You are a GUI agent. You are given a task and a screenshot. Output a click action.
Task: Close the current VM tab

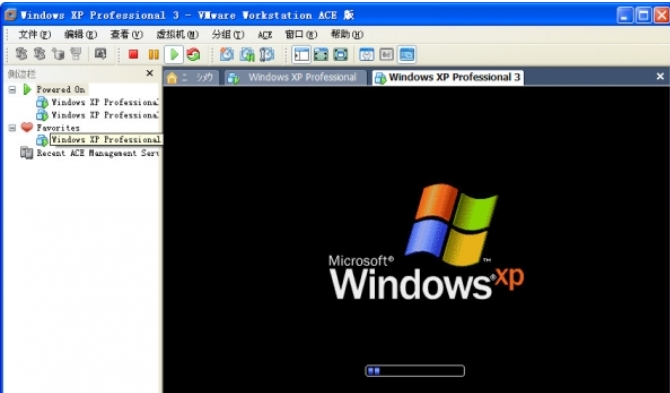(660, 76)
